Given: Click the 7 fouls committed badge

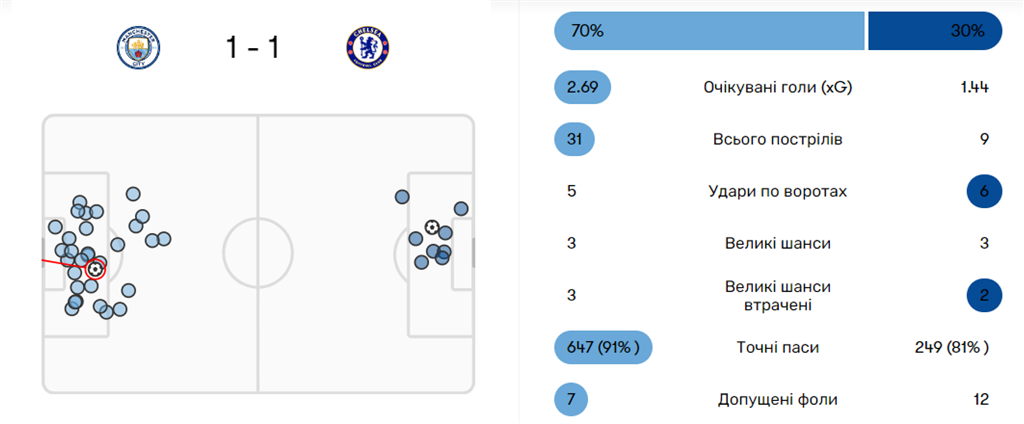Looking at the screenshot, I should tap(571, 399).
